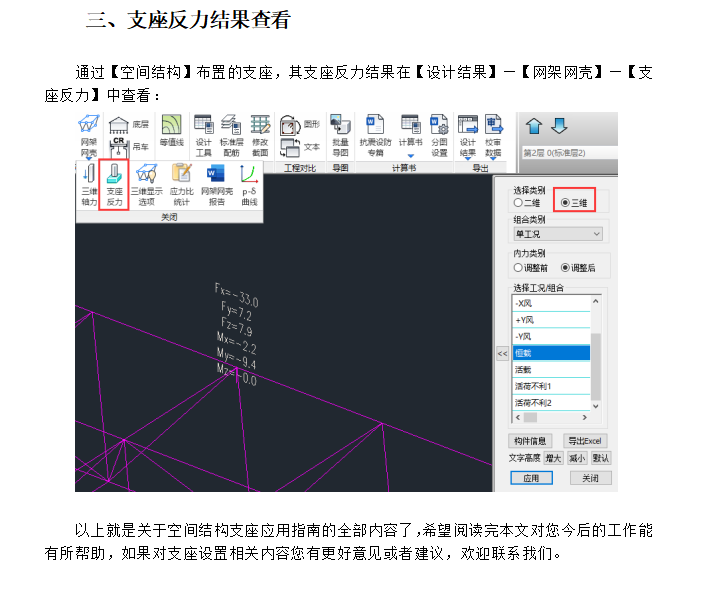Click the load list horizontal scroll left arrow
The height and width of the screenshot is (590, 718).
click(518, 417)
